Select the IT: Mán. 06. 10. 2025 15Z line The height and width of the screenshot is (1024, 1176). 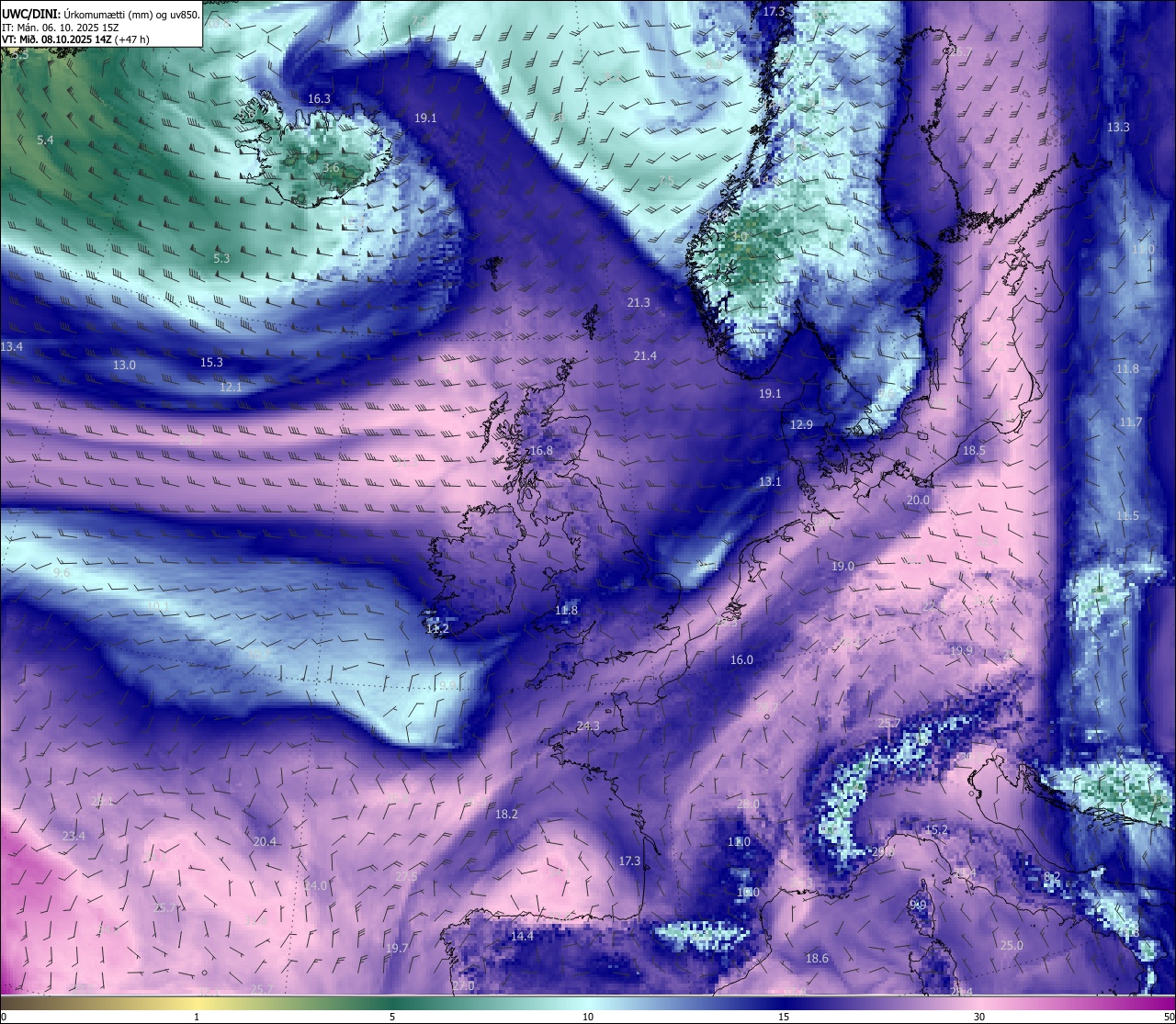point(61,27)
